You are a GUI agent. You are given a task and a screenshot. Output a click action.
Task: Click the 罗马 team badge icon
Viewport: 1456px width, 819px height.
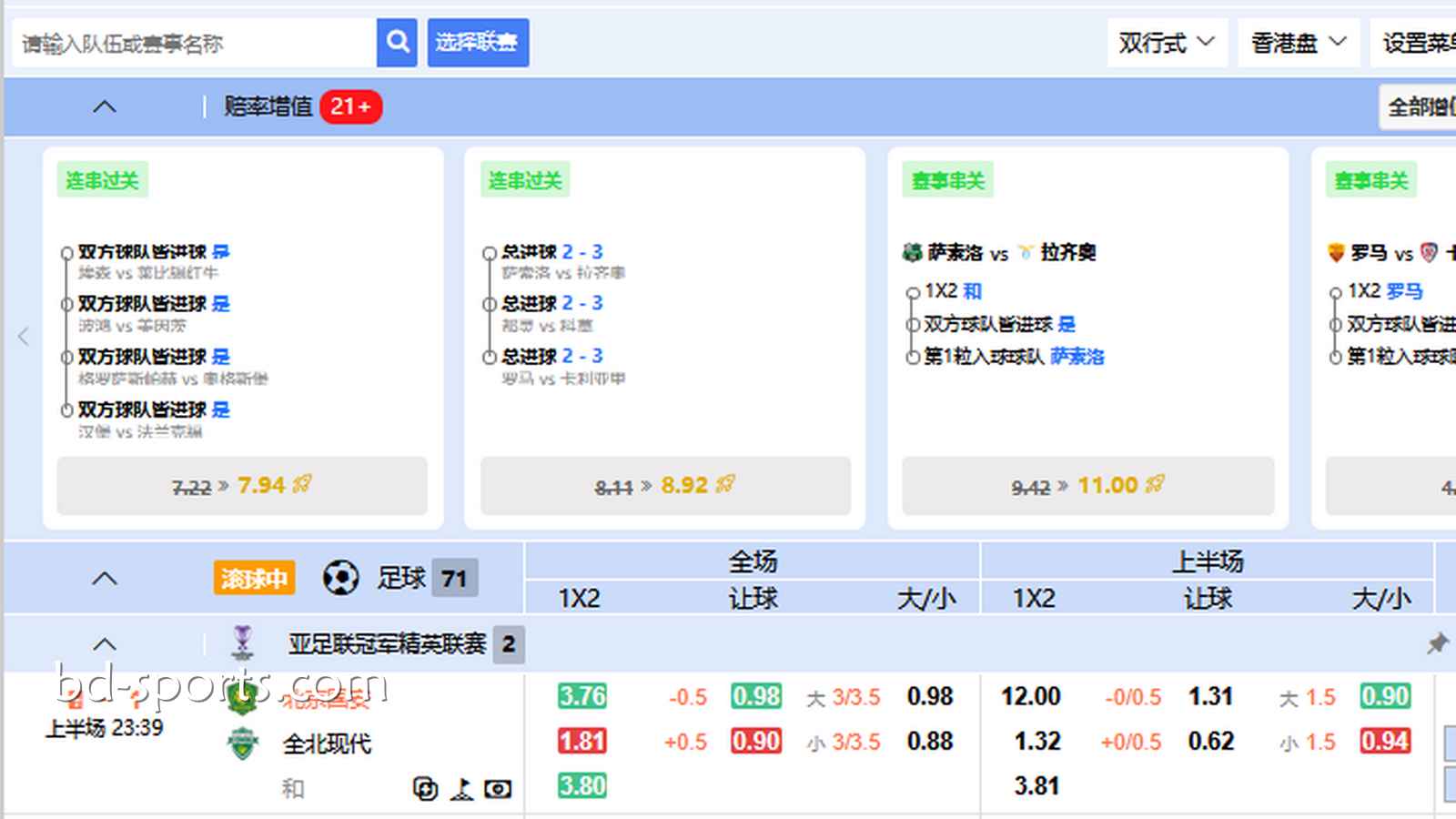pos(1336,252)
